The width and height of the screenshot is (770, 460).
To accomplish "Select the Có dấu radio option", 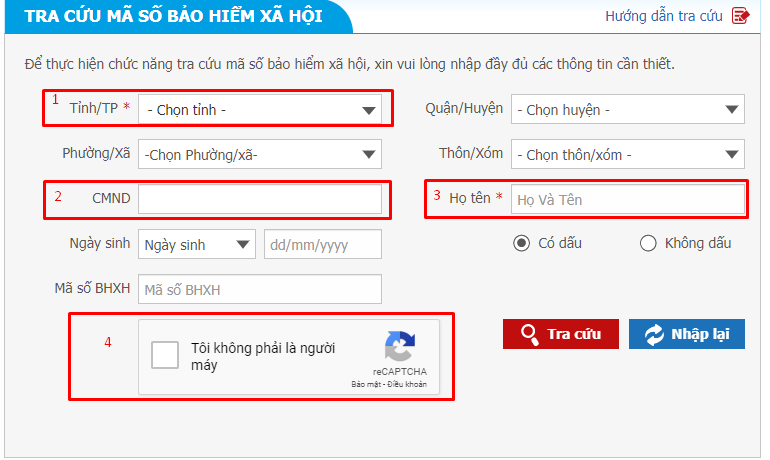I will (521, 243).
